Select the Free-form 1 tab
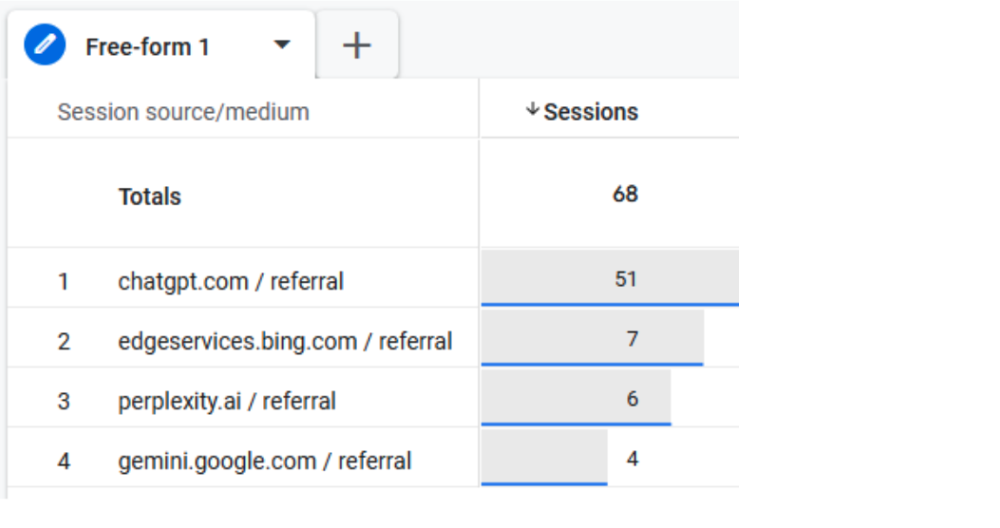The height and width of the screenshot is (528, 1000). click(x=161, y=45)
